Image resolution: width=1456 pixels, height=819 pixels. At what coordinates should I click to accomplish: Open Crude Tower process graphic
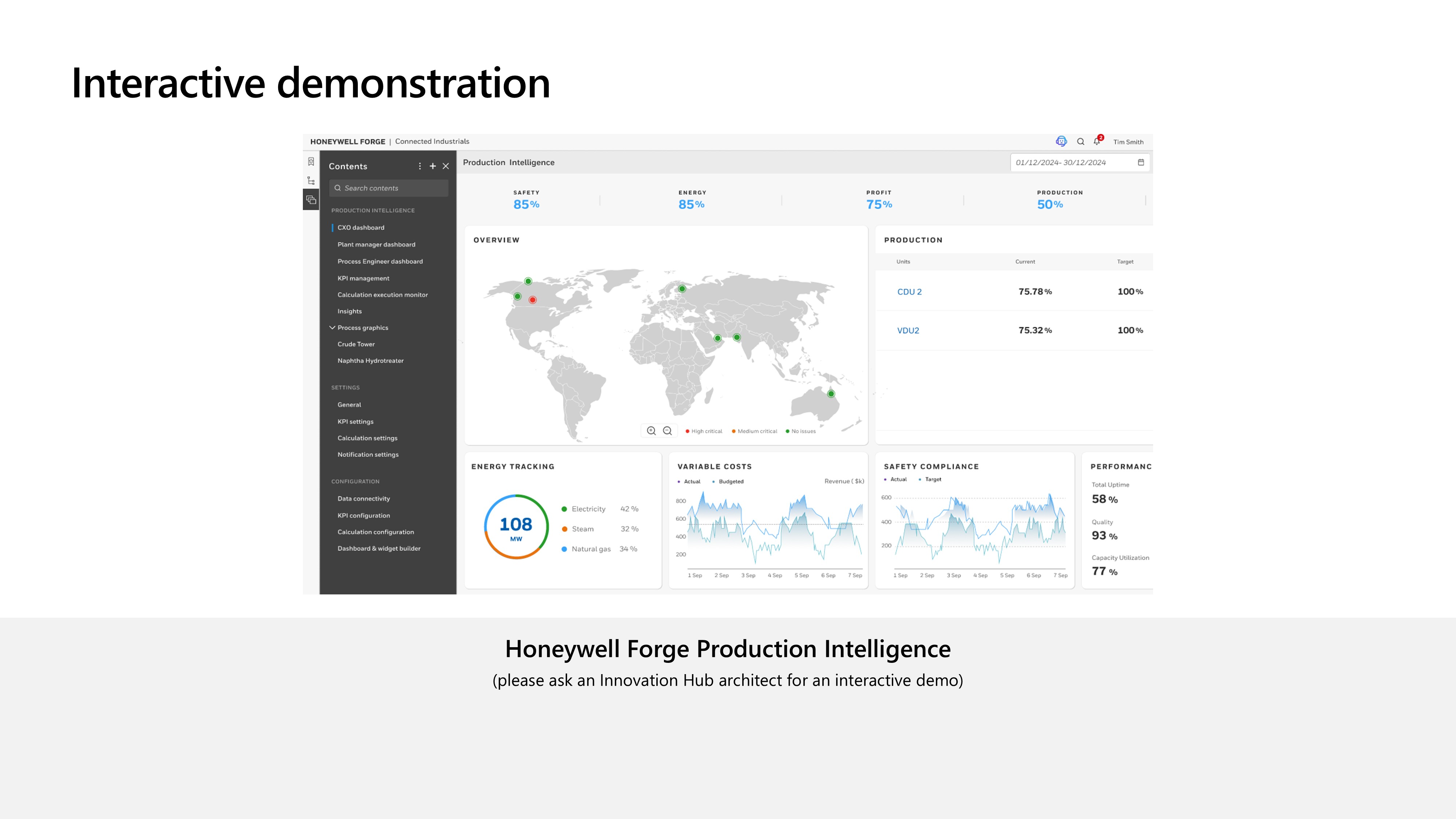point(356,344)
